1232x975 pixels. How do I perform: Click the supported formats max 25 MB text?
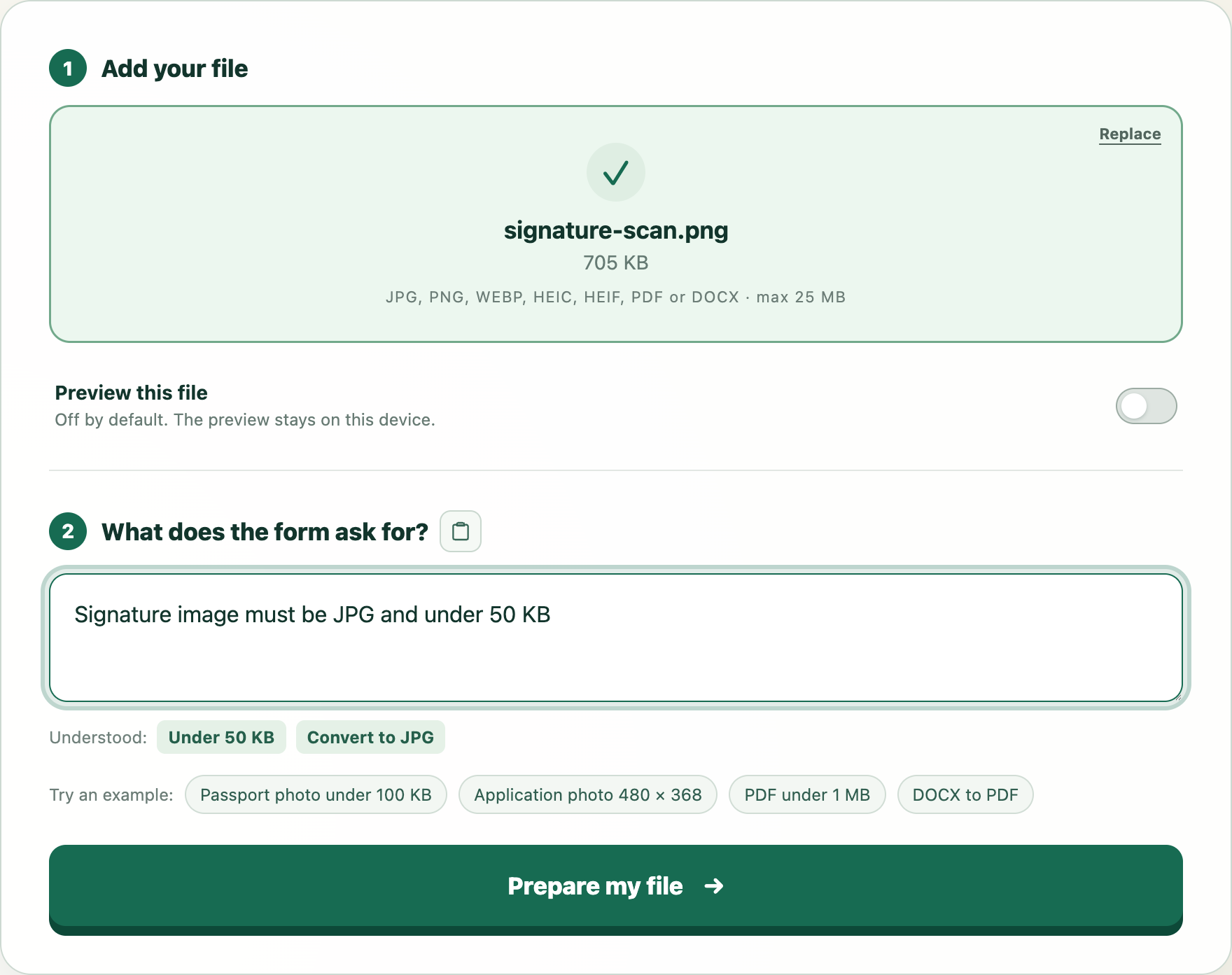(x=616, y=297)
